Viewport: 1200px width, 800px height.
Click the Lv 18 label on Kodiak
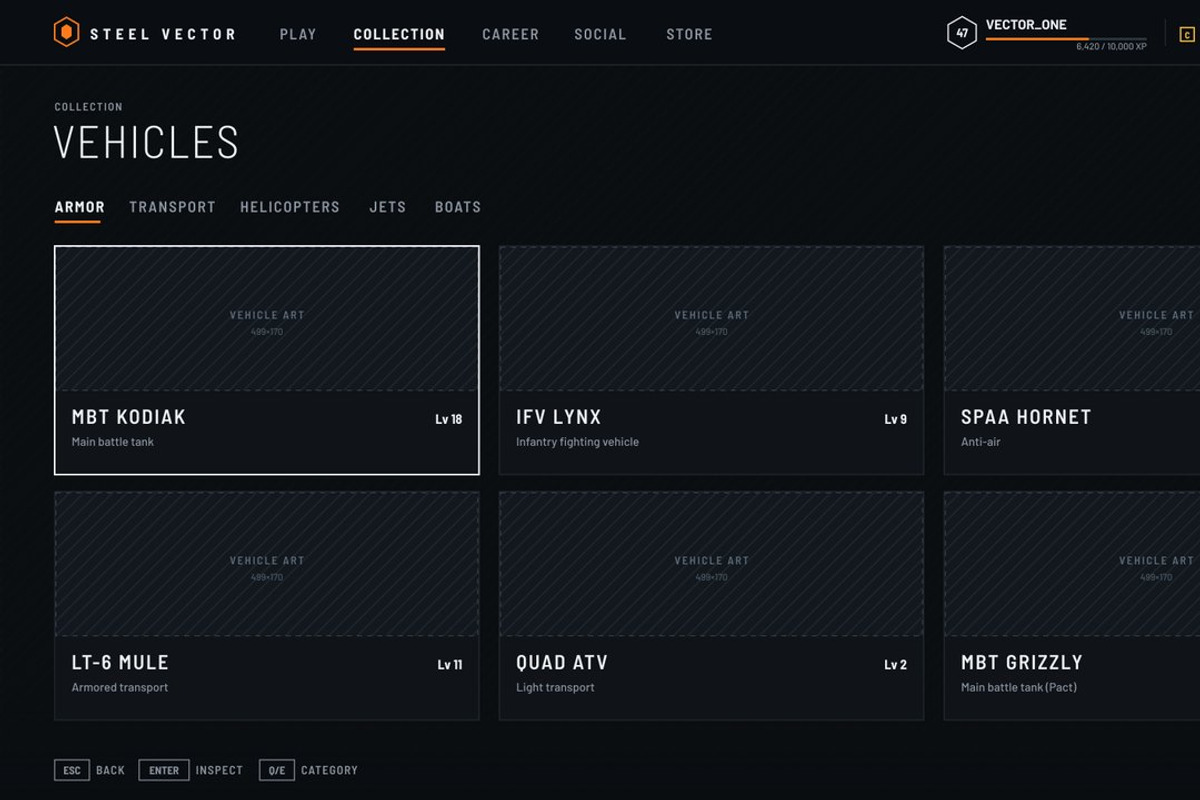449,419
